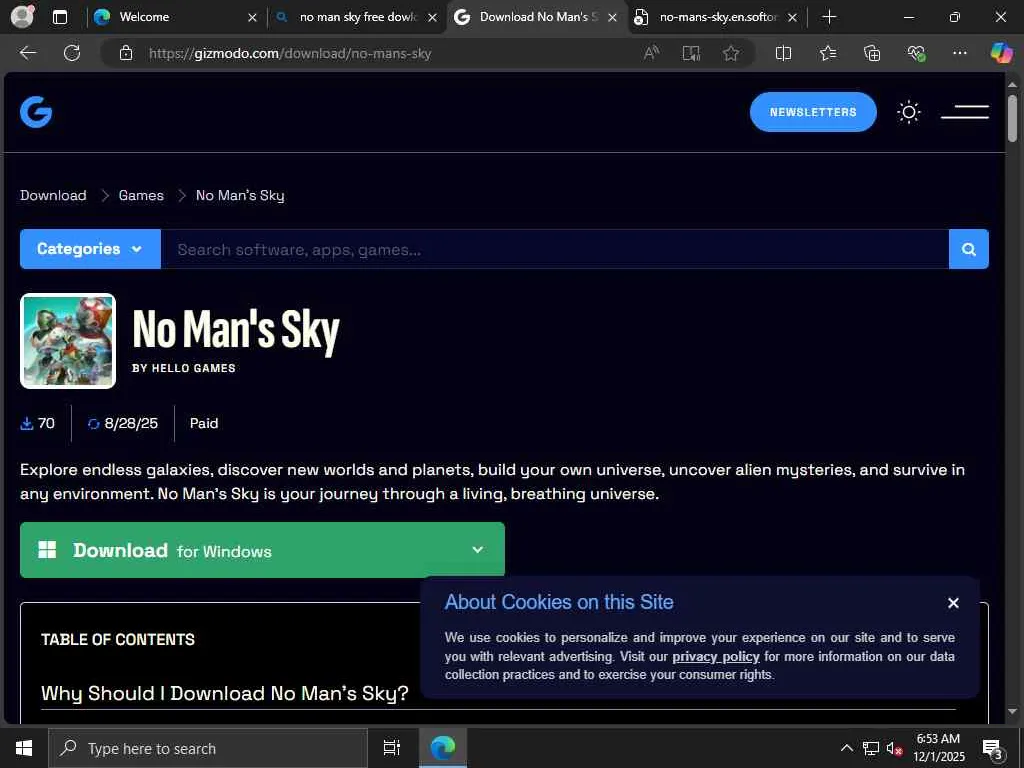
Task: Click the scrollbar up arrow
Action: point(1012,85)
